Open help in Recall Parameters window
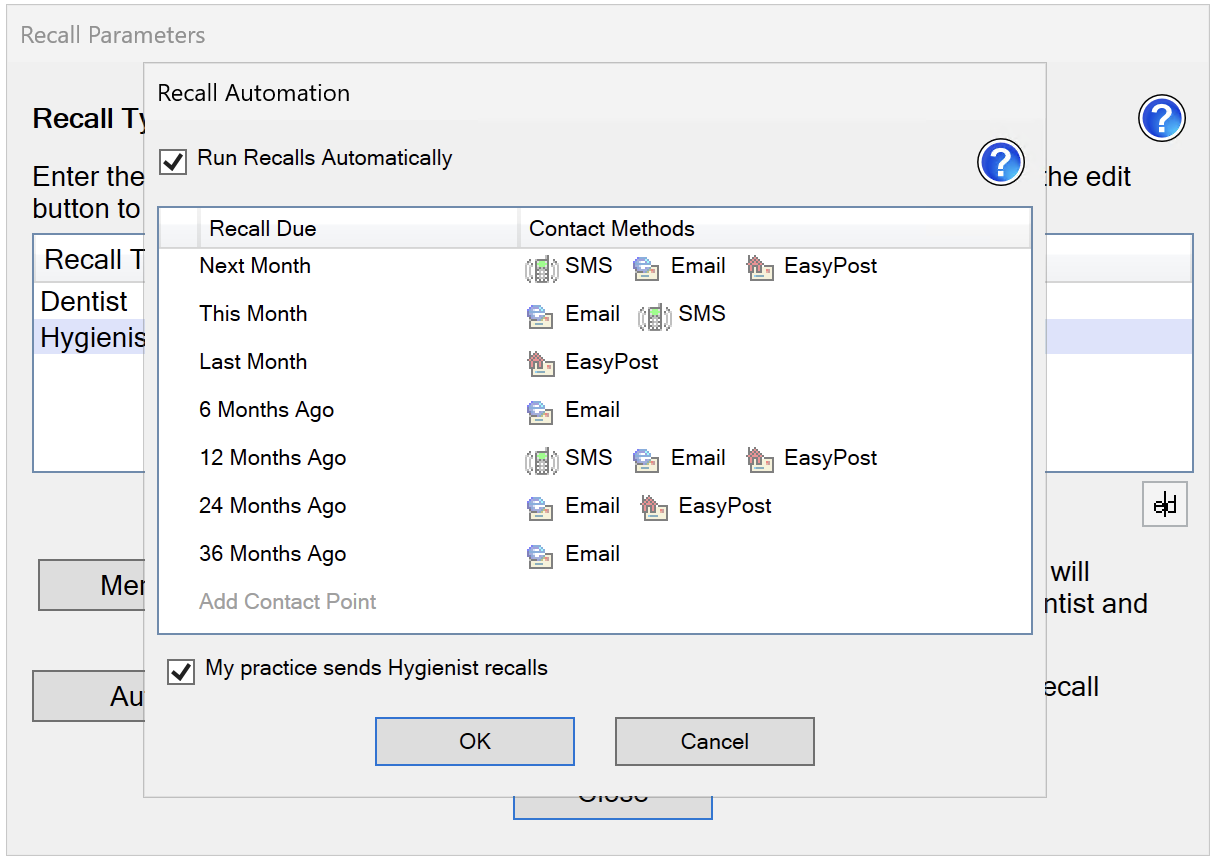Viewport: 1216px width, 862px height. coord(1161,119)
